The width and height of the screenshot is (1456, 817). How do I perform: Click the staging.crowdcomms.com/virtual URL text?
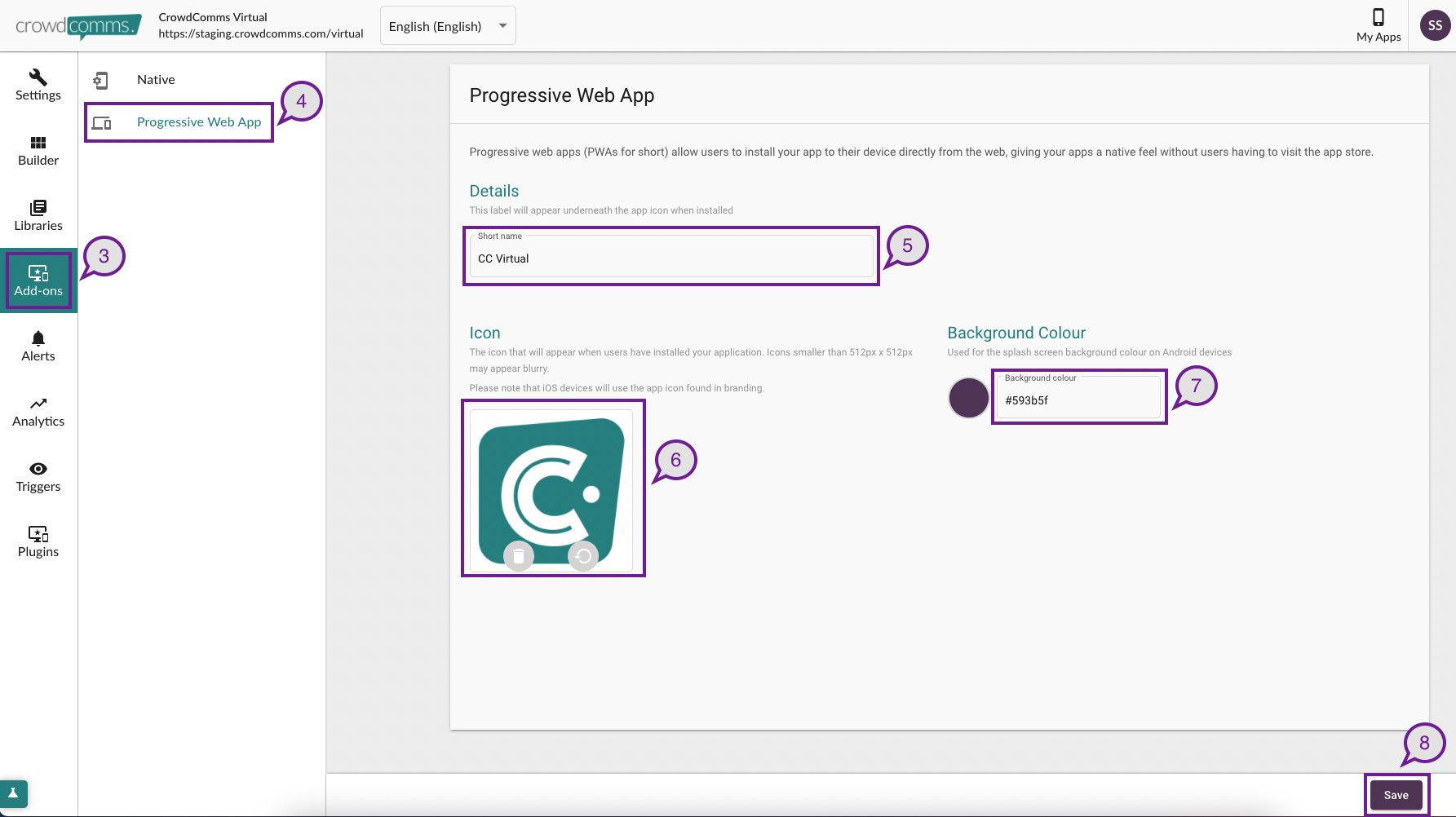261,33
